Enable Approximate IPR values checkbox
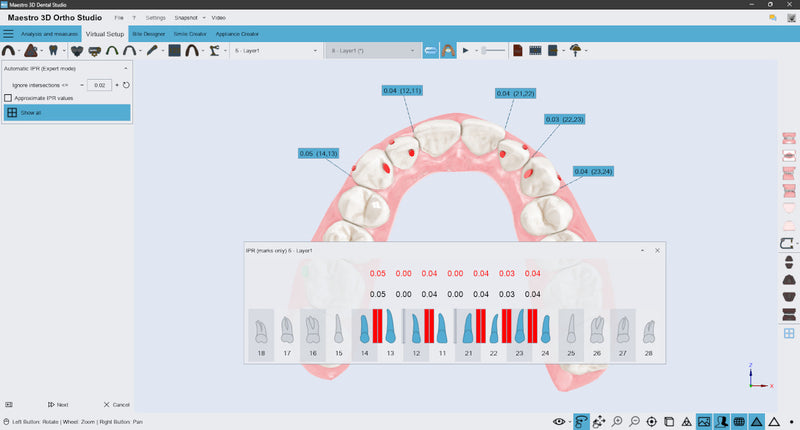The width and height of the screenshot is (800, 430). [x=9, y=98]
